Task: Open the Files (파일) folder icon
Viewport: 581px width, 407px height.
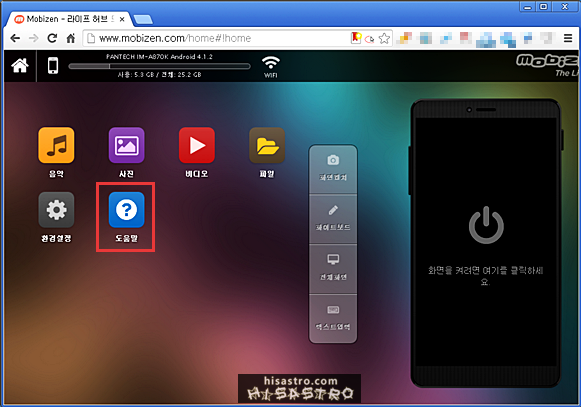Action: (x=267, y=145)
